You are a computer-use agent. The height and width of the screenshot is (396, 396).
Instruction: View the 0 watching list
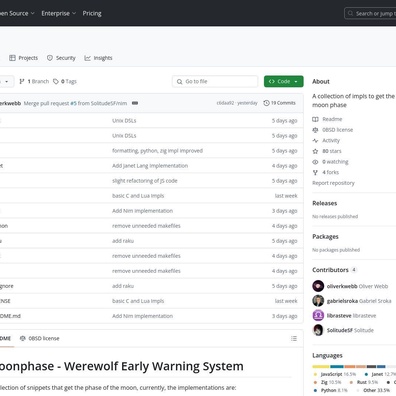pos(330,162)
